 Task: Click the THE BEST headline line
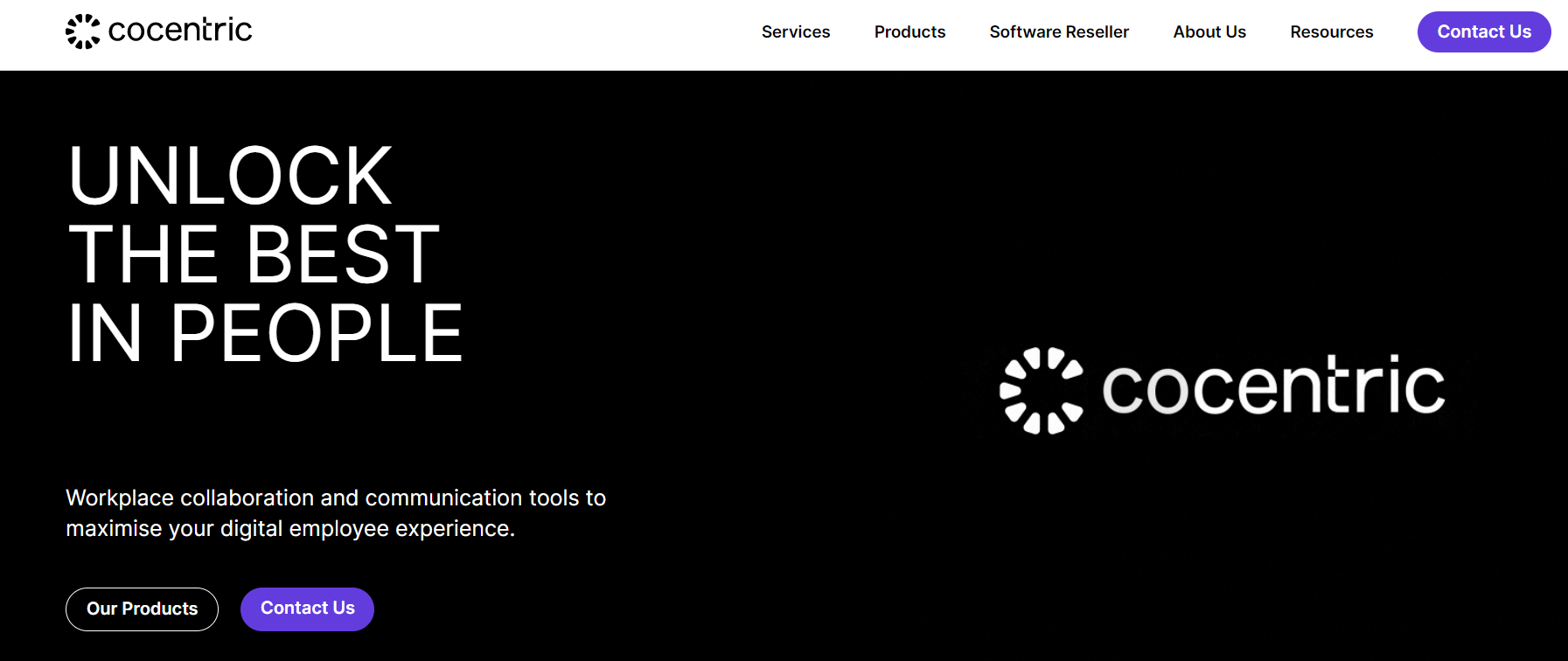pos(254,255)
